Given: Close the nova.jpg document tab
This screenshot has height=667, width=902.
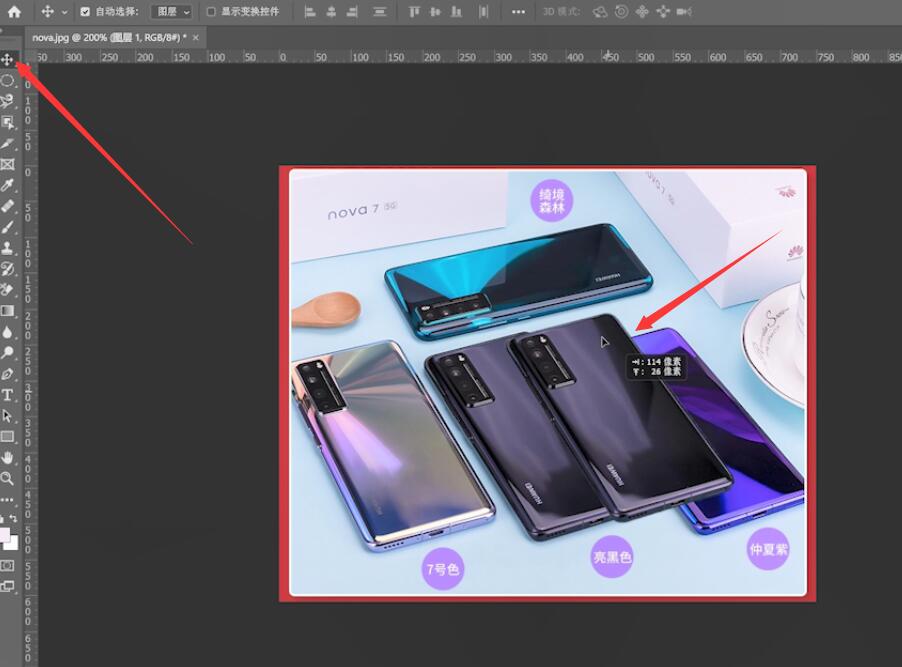Looking at the screenshot, I should 196,37.
